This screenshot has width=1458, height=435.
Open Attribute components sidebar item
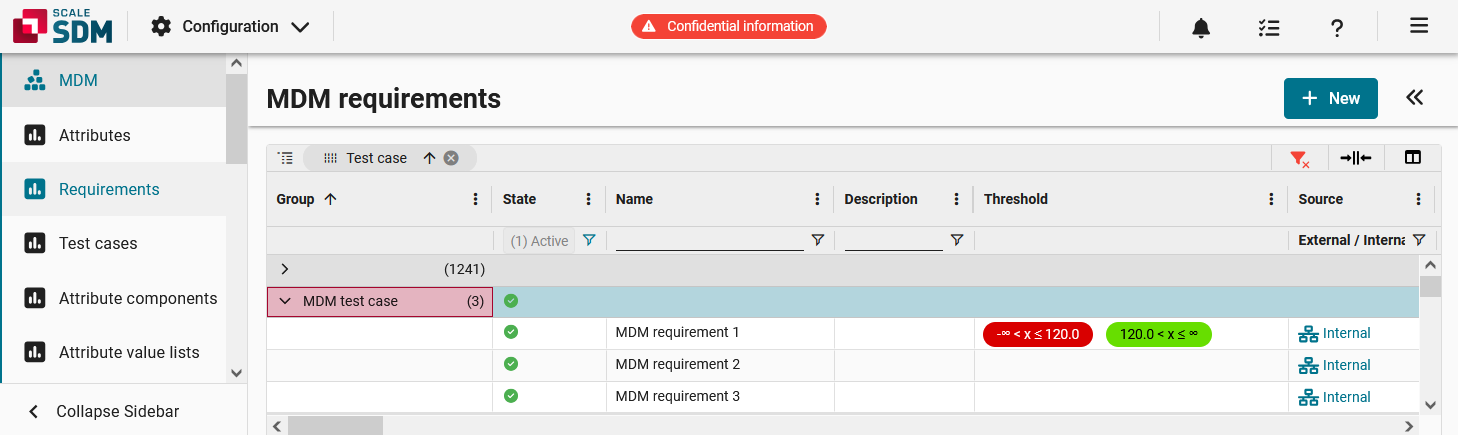[x=113, y=298]
